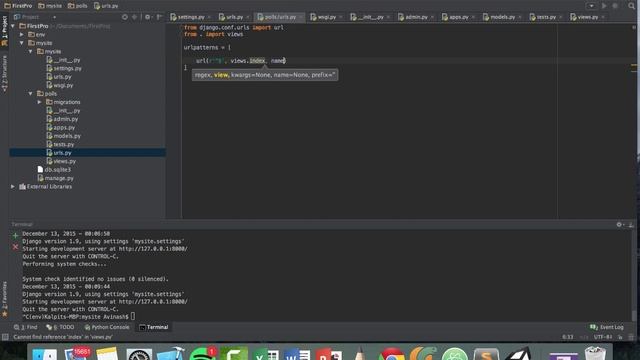640x360 pixels.
Task: Collapse the outer mysite folder
Action: pos(22,43)
